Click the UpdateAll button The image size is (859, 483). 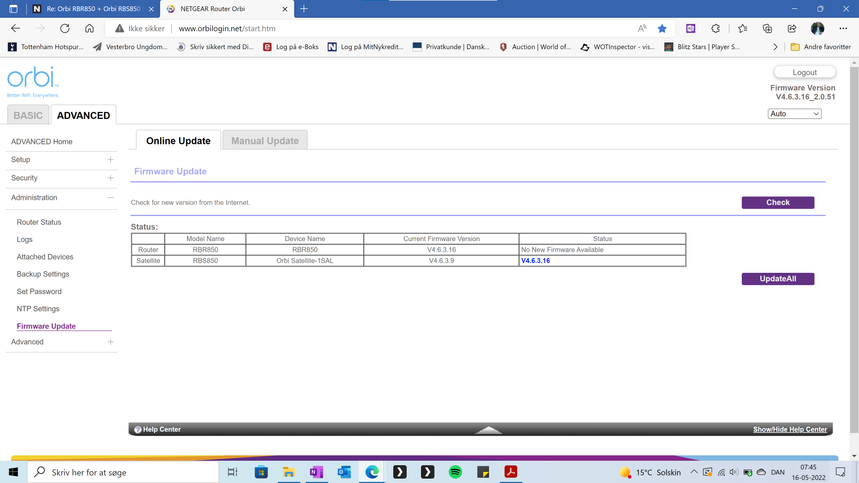(x=777, y=279)
